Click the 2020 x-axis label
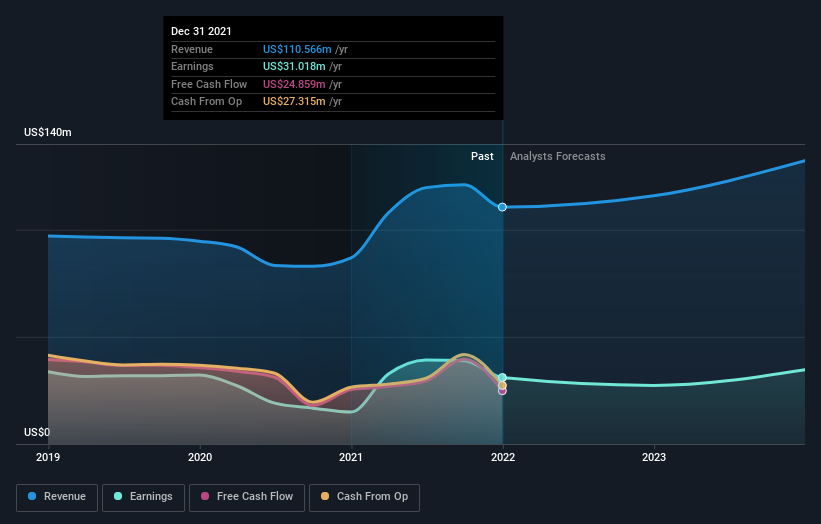The width and height of the screenshot is (821, 524). coord(200,457)
